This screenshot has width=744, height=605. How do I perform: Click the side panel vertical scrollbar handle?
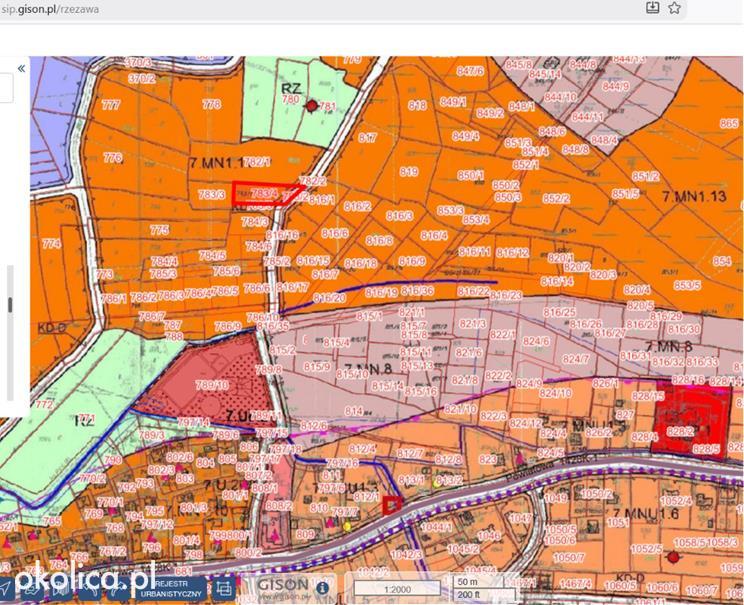[10, 306]
